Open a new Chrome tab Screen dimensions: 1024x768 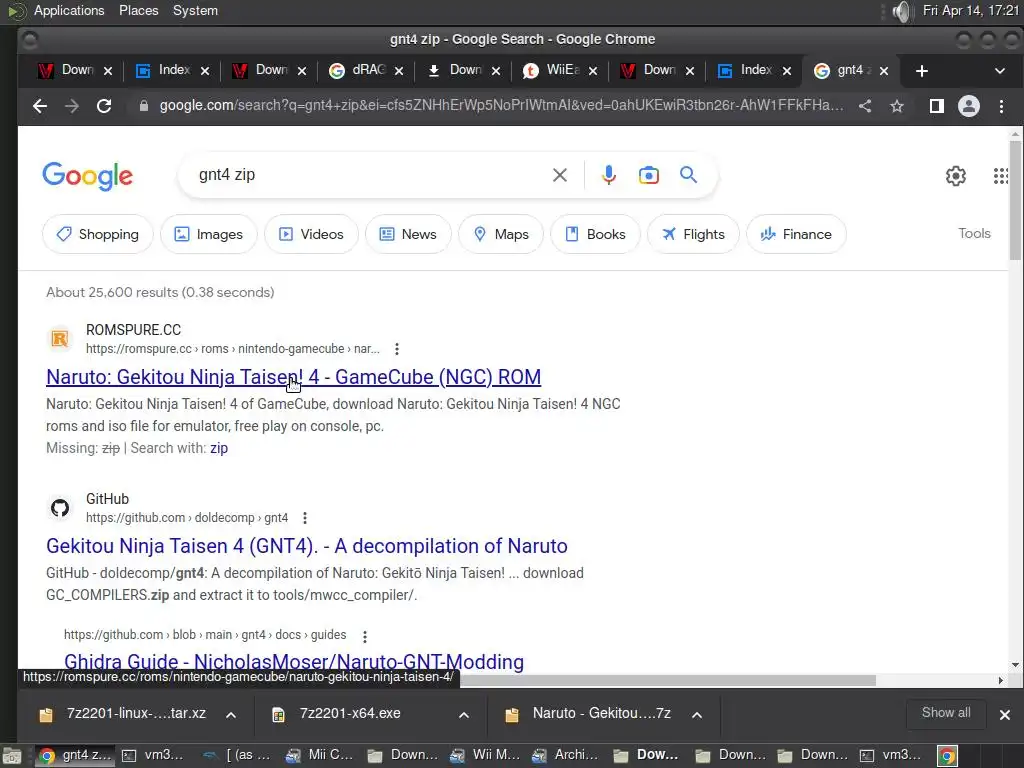coord(921,71)
